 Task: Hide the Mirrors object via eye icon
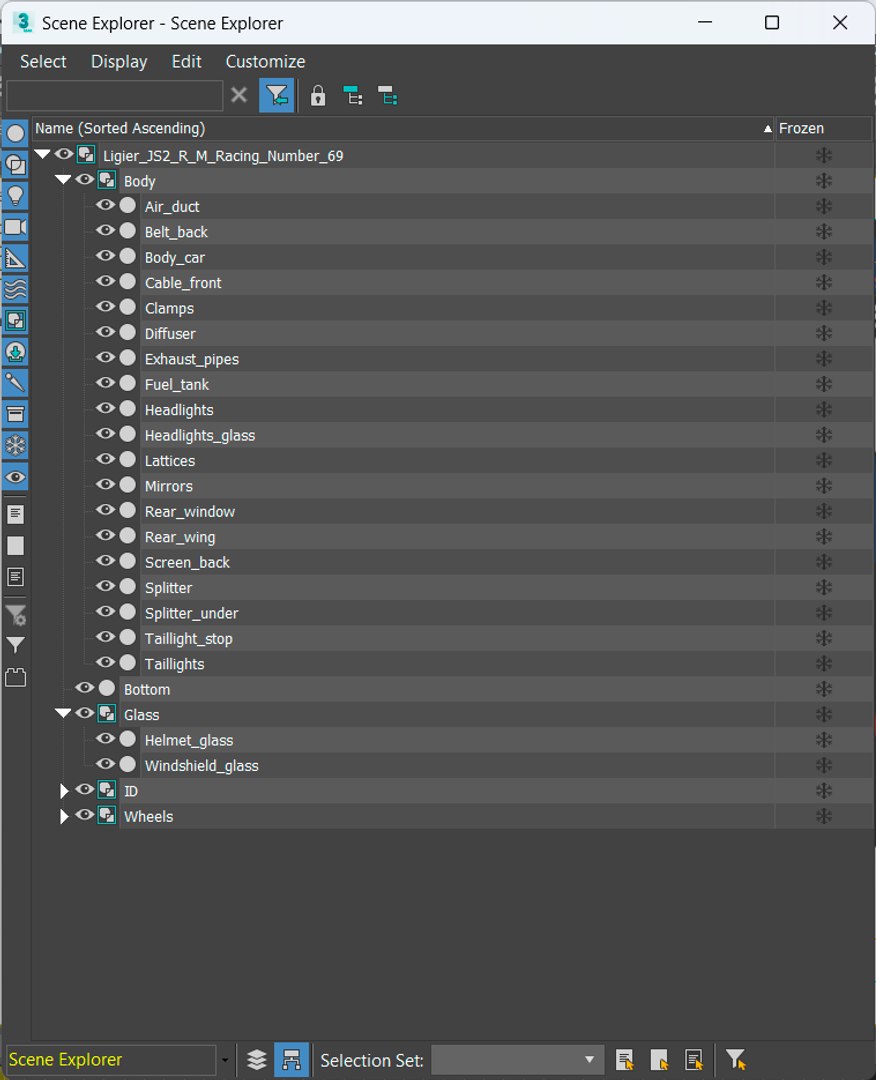pos(105,485)
